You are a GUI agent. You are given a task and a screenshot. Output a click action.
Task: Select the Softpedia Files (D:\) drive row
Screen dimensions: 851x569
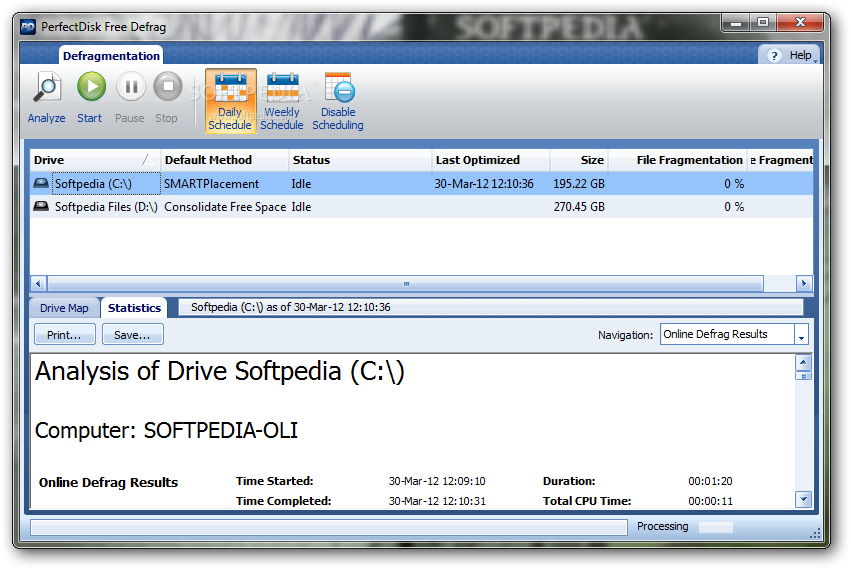pos(421,207)
